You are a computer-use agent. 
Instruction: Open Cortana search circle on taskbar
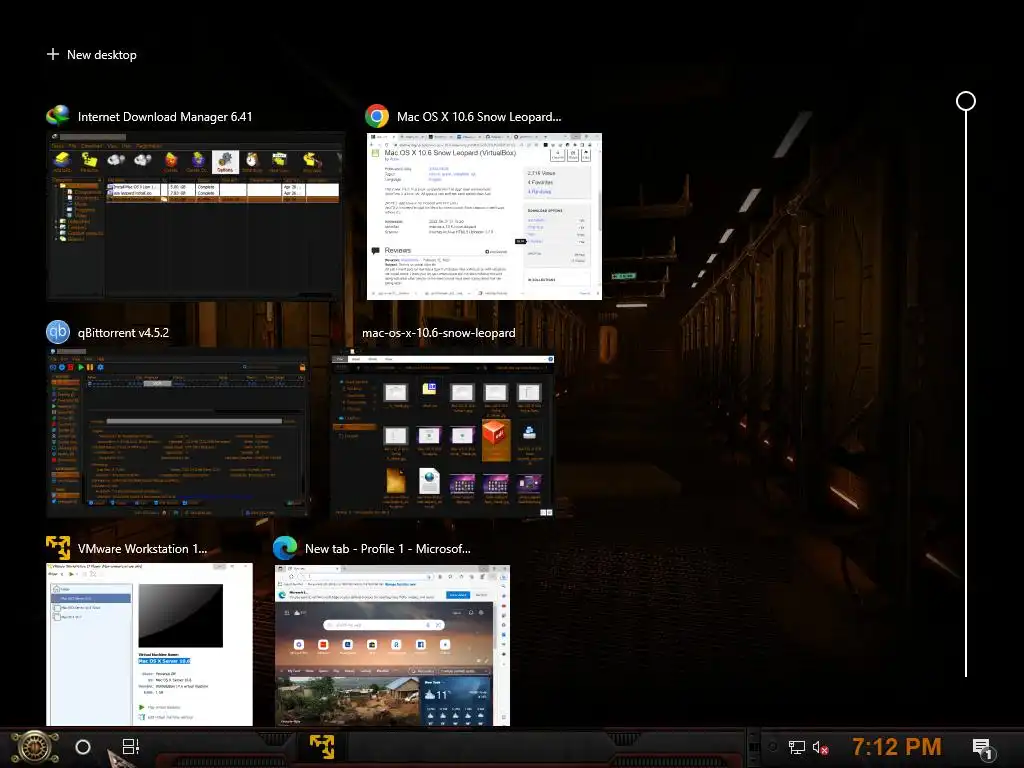pyautogui.click(x=83, y=747)
